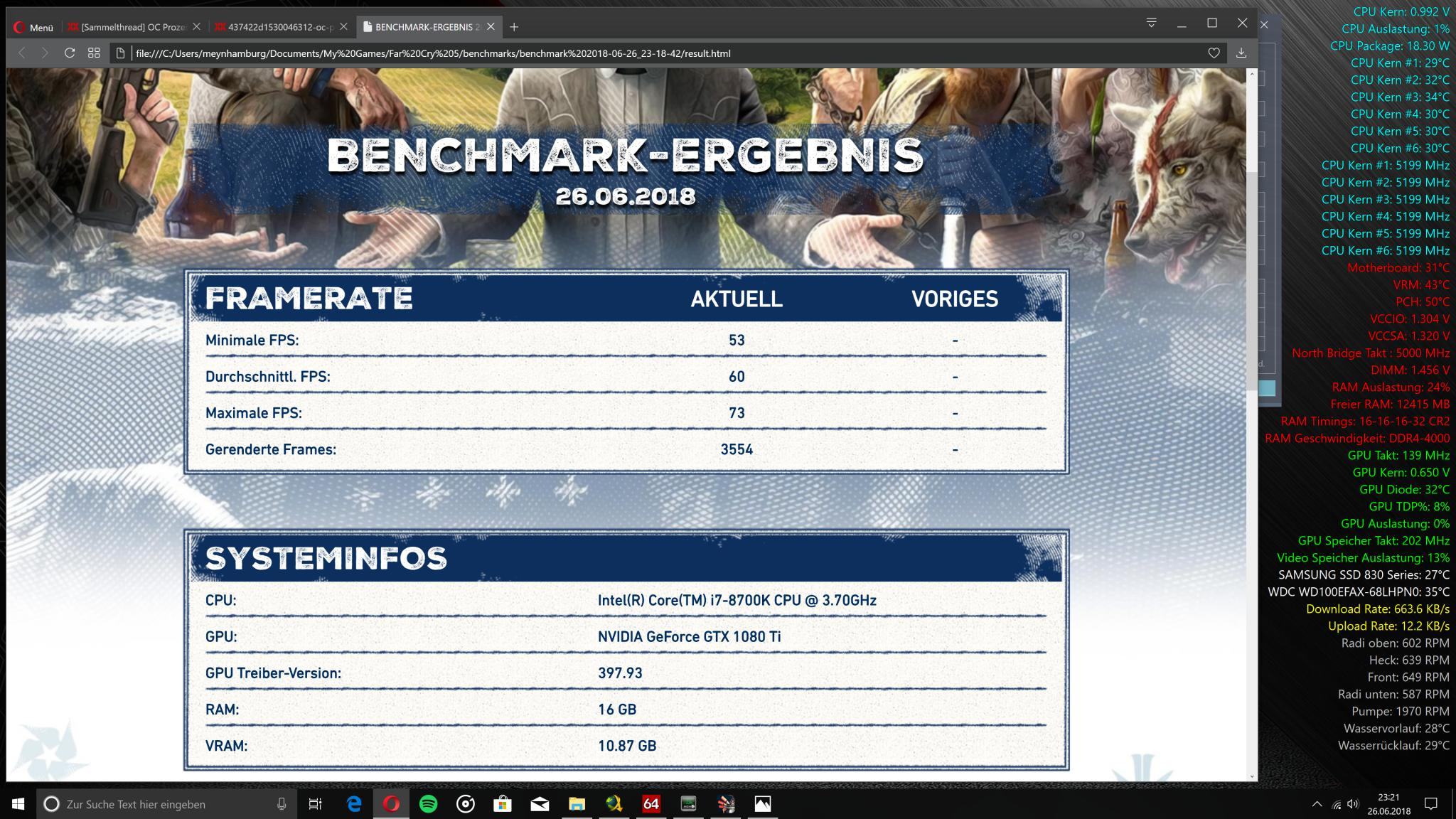
Task: Open a new tab with the plus button
Action: click(x=514, y=27)
